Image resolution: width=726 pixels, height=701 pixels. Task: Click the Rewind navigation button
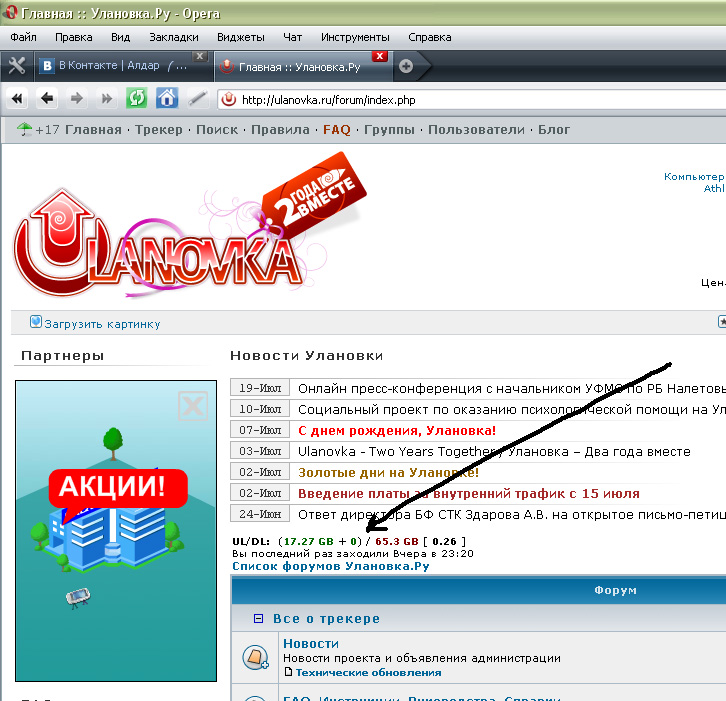[17, 98]
